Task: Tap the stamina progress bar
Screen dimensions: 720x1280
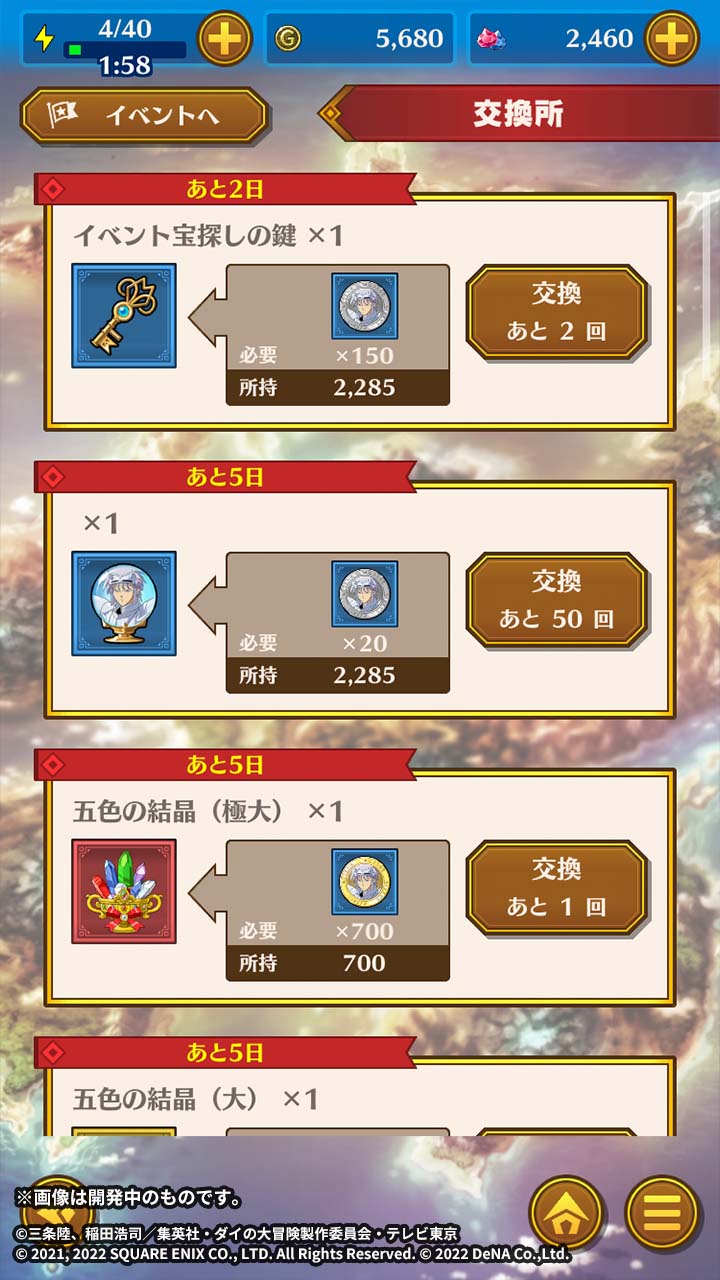Action: pyautogui.click(x=125, y=49)
